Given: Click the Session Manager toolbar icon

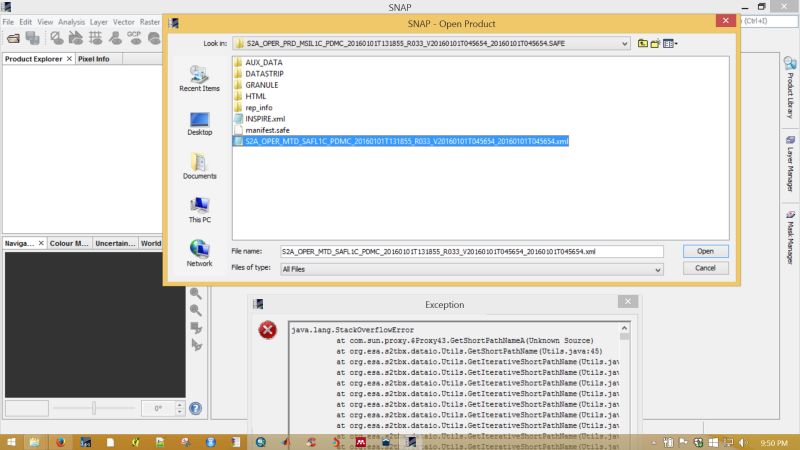Looking at the screenshot, I should [x=33, y=38].
